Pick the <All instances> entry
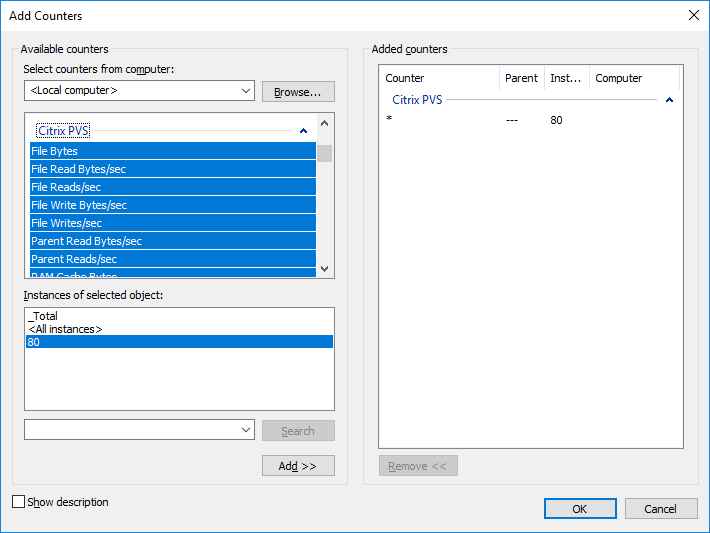This screenshot has width=710, height=533. 66,329
